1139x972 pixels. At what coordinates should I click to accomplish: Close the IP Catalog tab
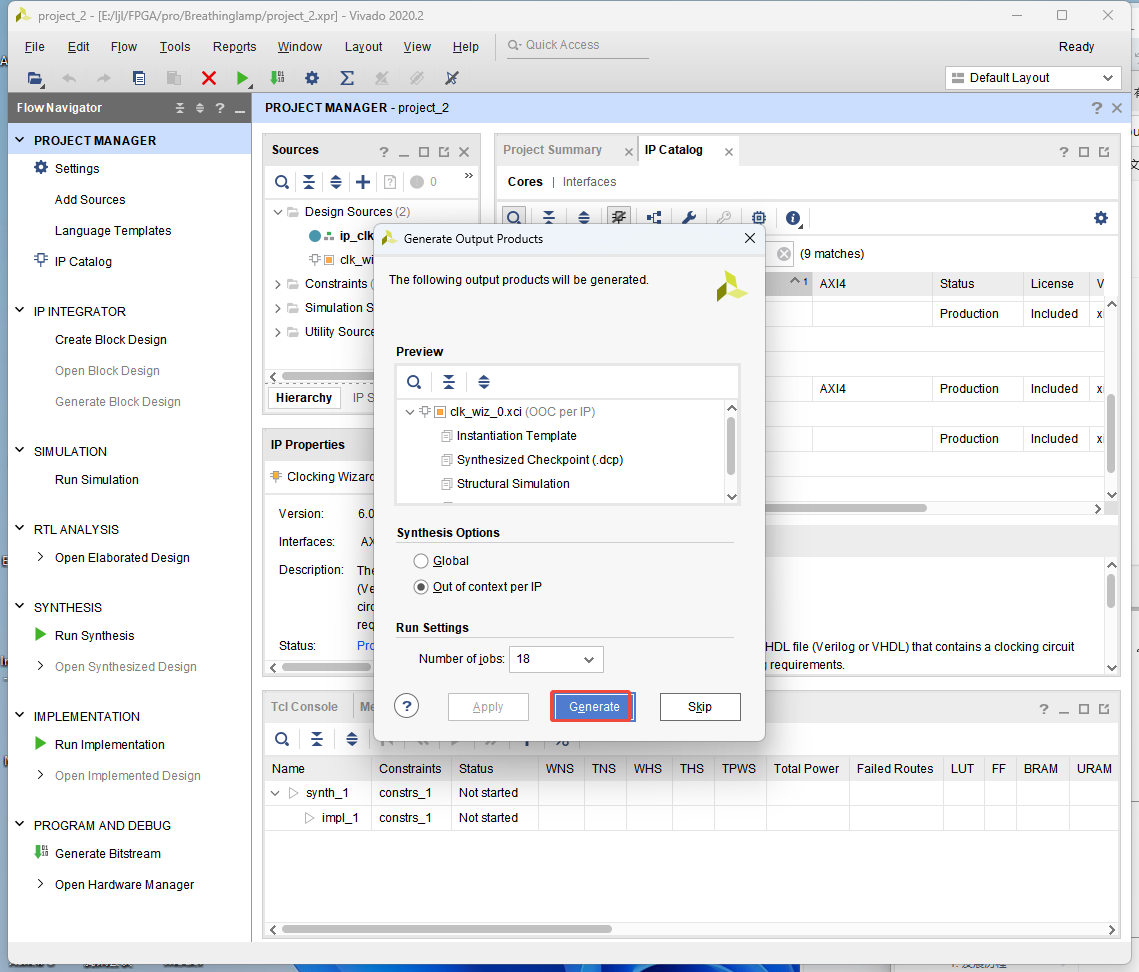click(x=729, y=152)
